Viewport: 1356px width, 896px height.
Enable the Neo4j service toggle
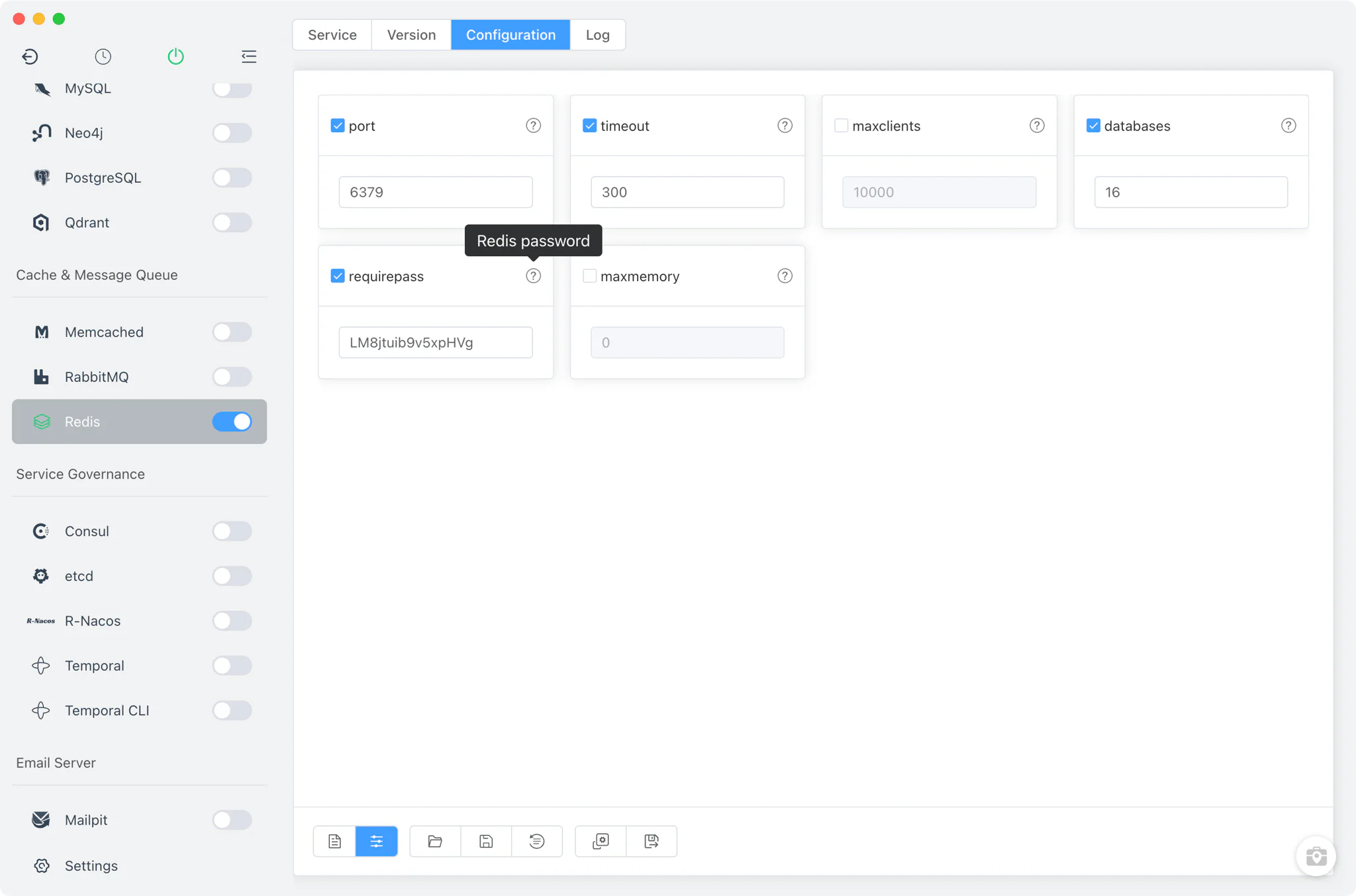pyautogui.click(x=232, y=133)
